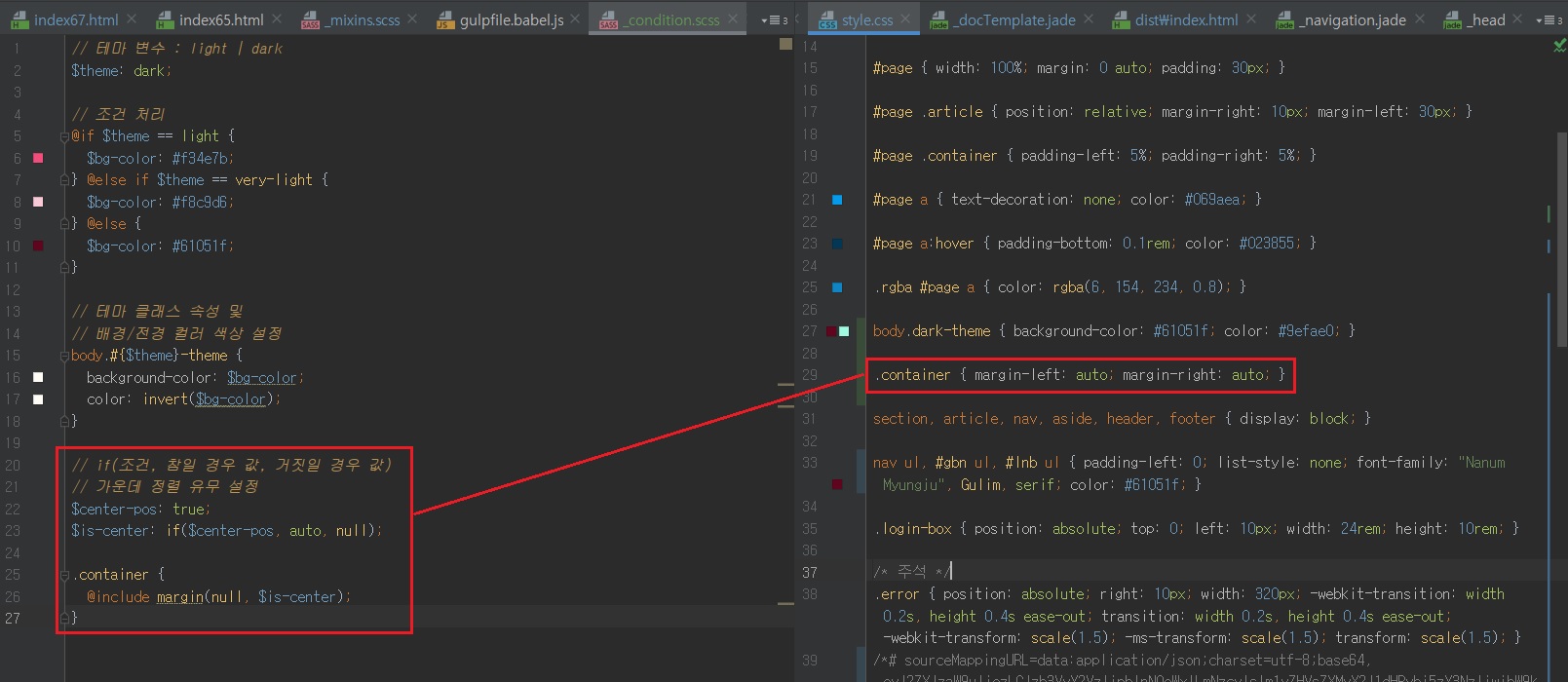This screenshot has width=1568, height=682.
Task: Click the CSS file icon on style.css tab
Action: click(x=827, y=19)
